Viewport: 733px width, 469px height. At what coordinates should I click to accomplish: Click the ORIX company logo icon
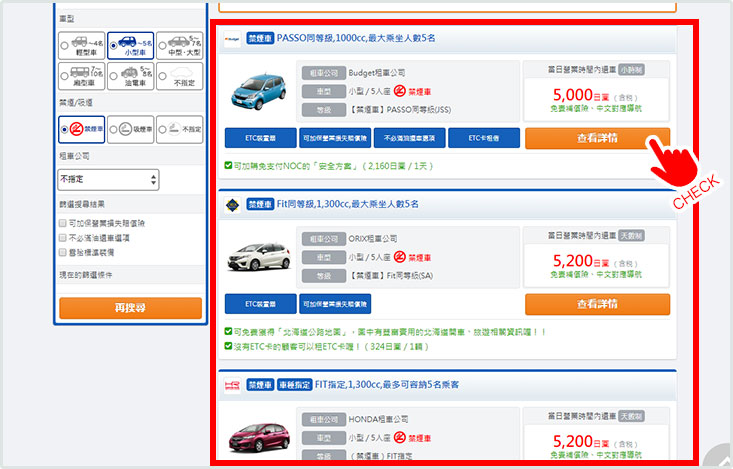coord(232,204)
